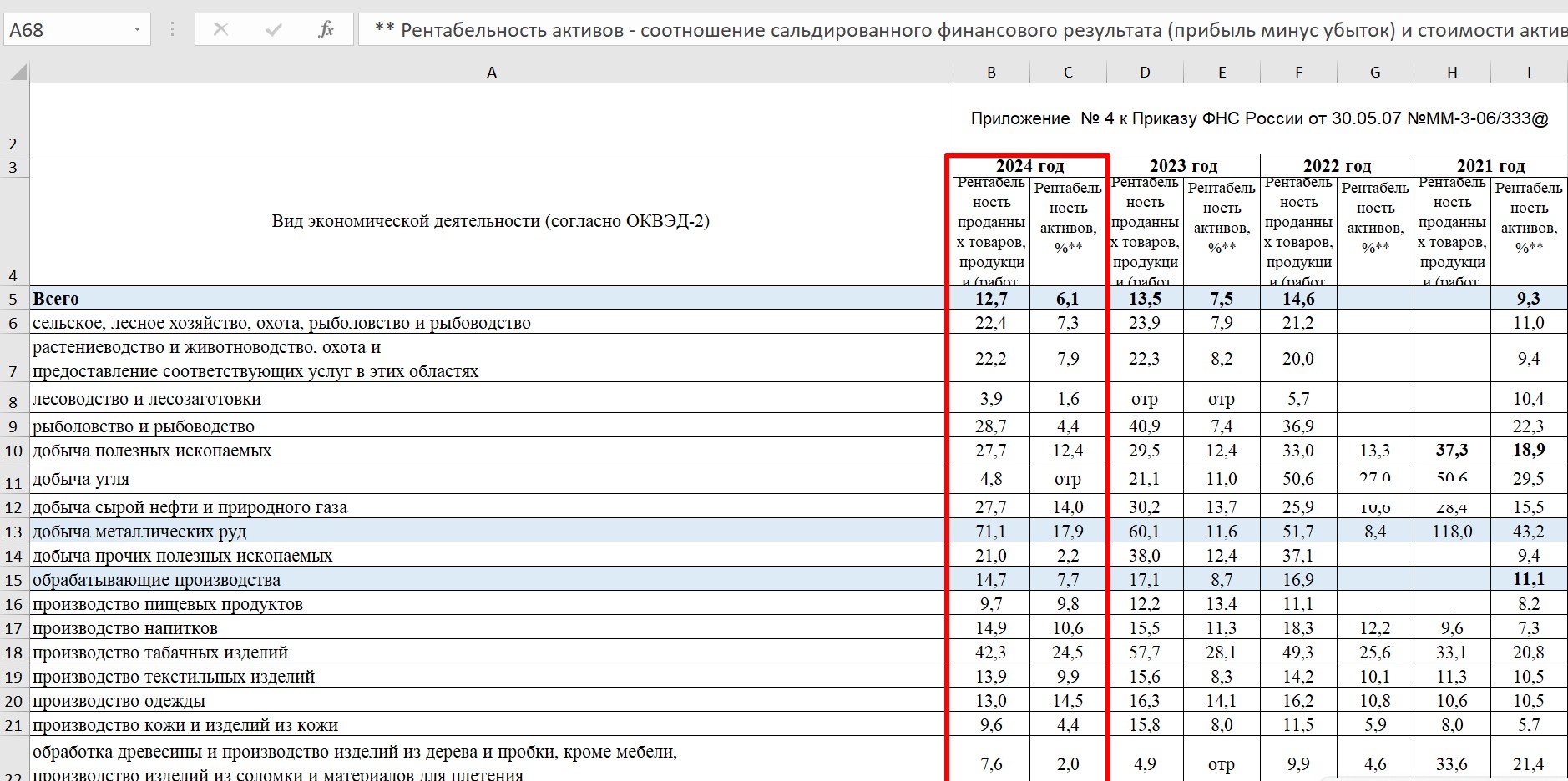
Task: Click value 71,1 in металлических руд row
Action: pos(991,532)
